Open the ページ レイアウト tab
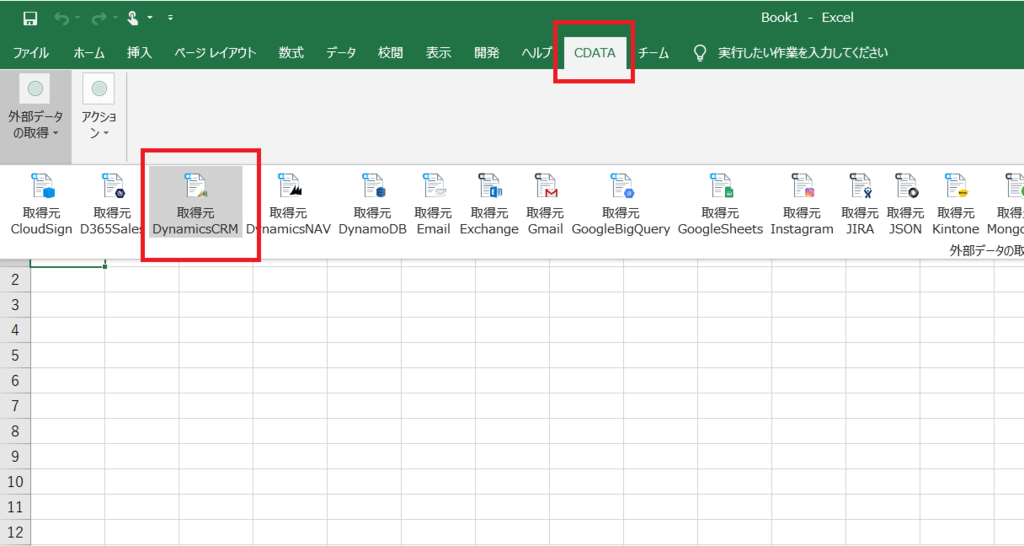This screenshot has height=546, width=1024. [215, 53]
